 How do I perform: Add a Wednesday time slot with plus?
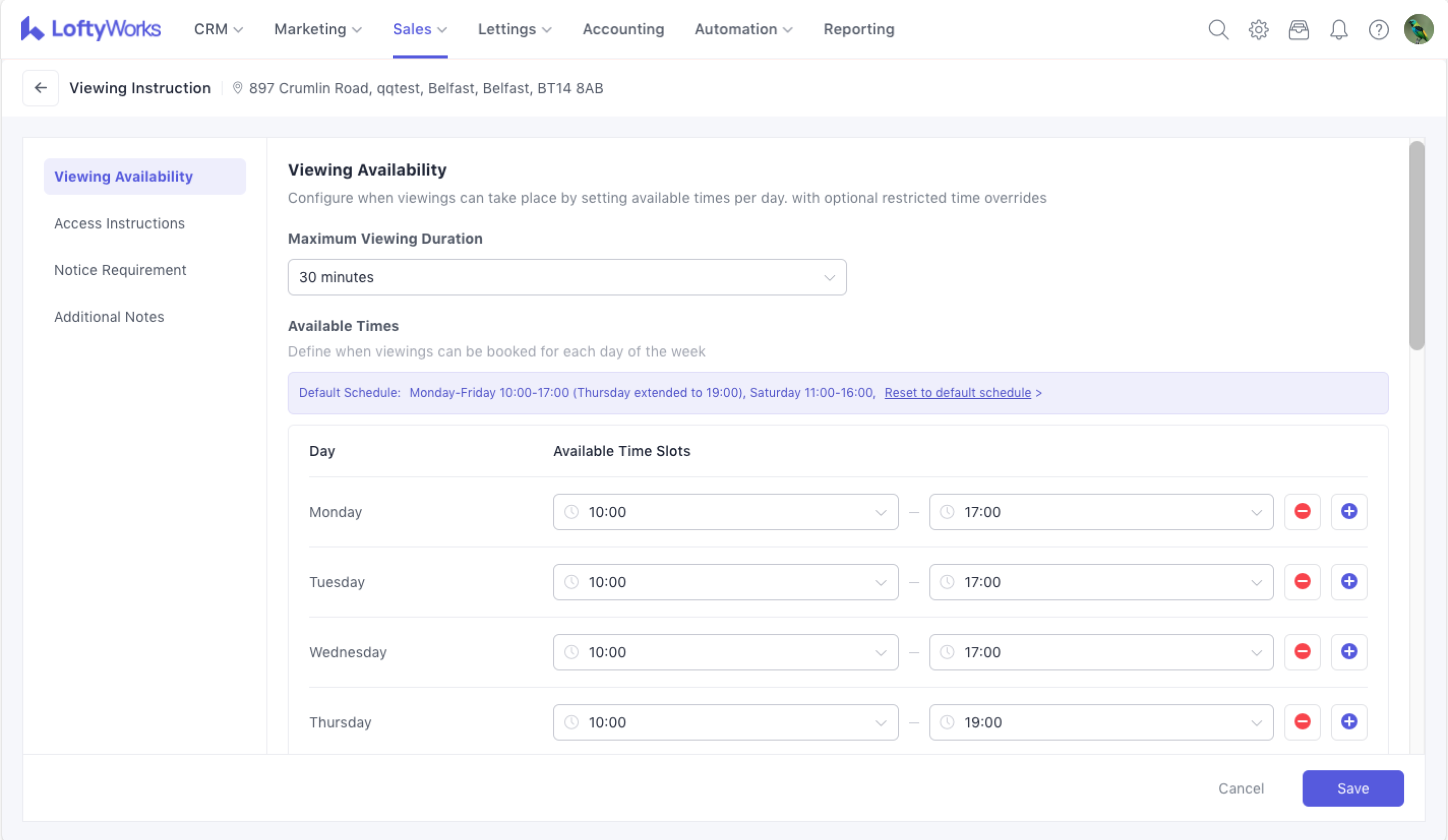(x=1348, y=652)
